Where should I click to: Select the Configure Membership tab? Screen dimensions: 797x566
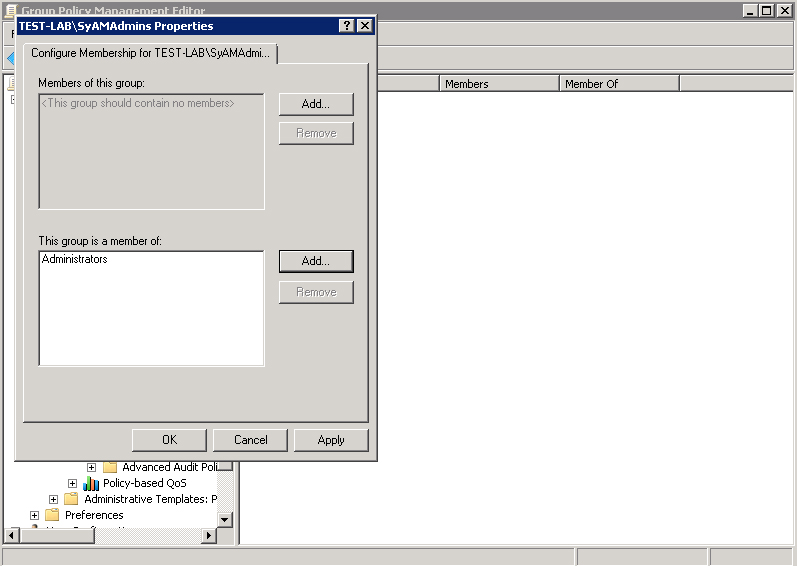pos(150,53)
